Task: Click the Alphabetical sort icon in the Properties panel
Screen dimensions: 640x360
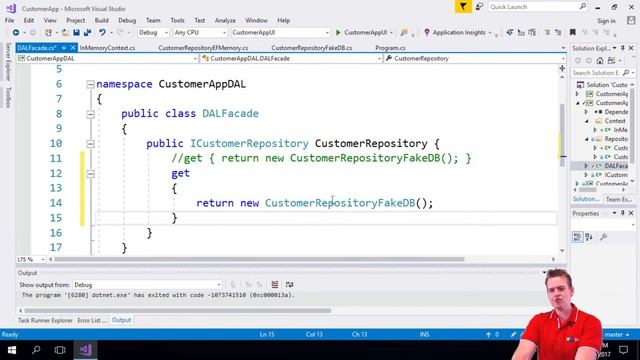Action: click(589, 237)
